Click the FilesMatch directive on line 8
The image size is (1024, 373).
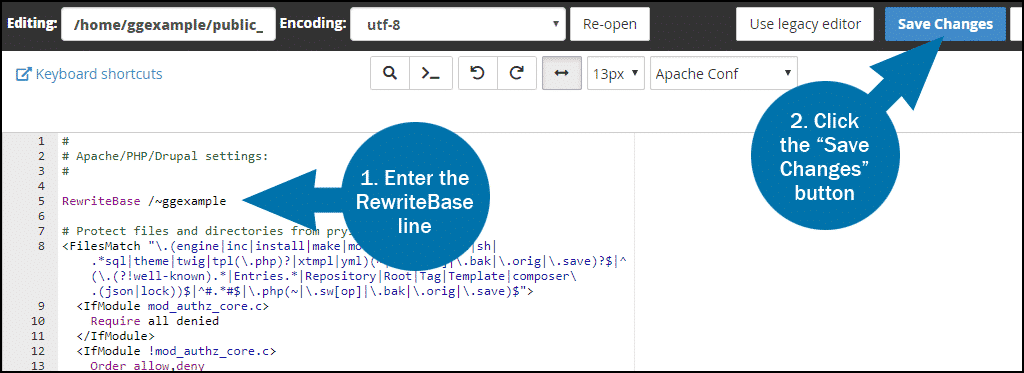(x=103, y=246)
